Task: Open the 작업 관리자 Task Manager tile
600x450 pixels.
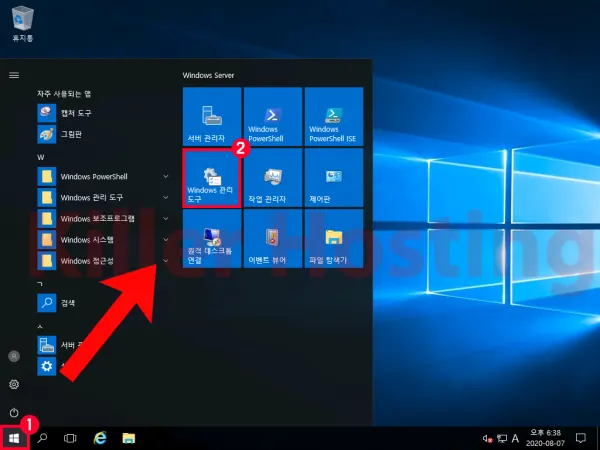Action: (x=273, y=178)
